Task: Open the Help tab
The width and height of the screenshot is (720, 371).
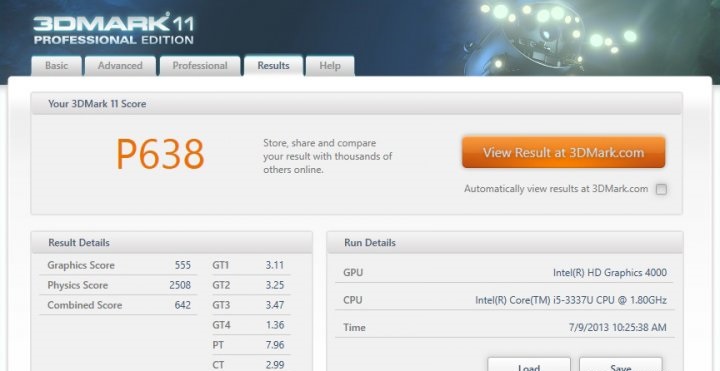Action: pyautogui.click(x=330, y=66)
